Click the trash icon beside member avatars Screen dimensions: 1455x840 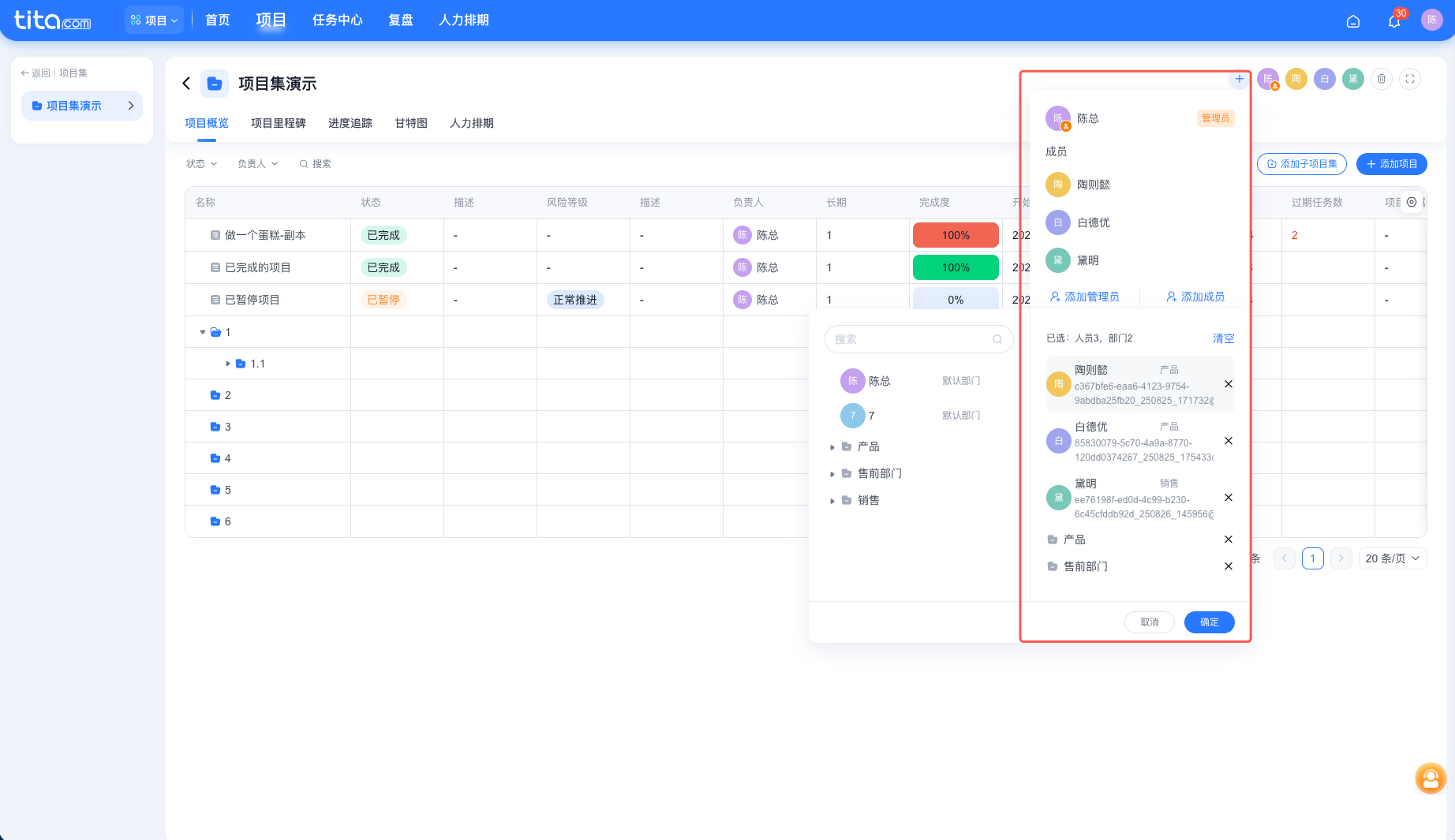[1382, 79]
